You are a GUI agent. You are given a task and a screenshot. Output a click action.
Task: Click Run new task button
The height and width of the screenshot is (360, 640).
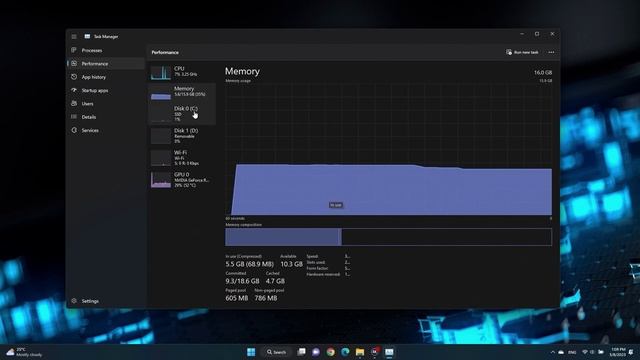click(x=522, y=52)
